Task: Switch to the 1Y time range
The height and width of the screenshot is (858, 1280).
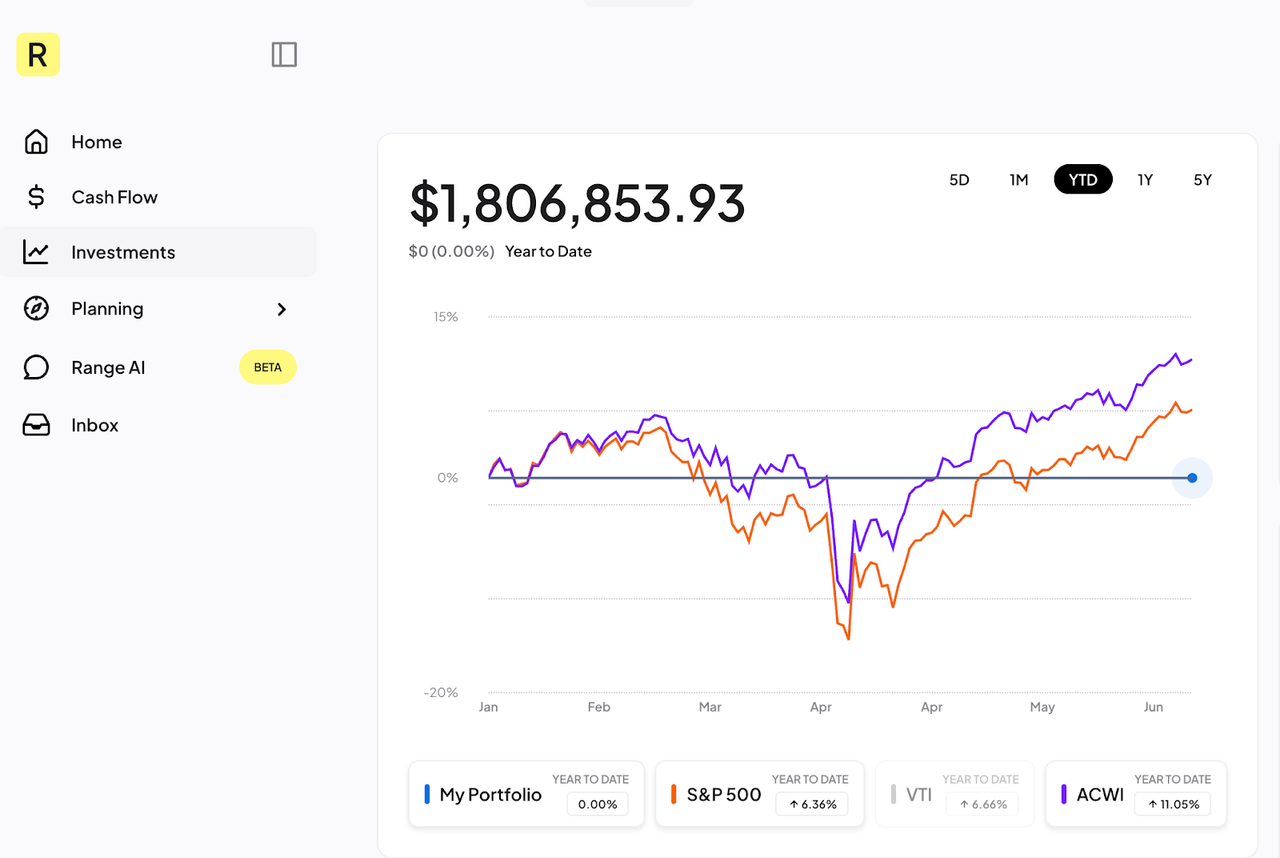Action: [1144, 179]
